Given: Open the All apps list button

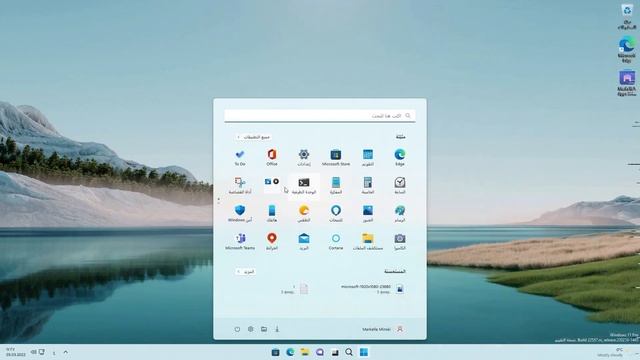Looking at the screenshot, I should (253, 137).
